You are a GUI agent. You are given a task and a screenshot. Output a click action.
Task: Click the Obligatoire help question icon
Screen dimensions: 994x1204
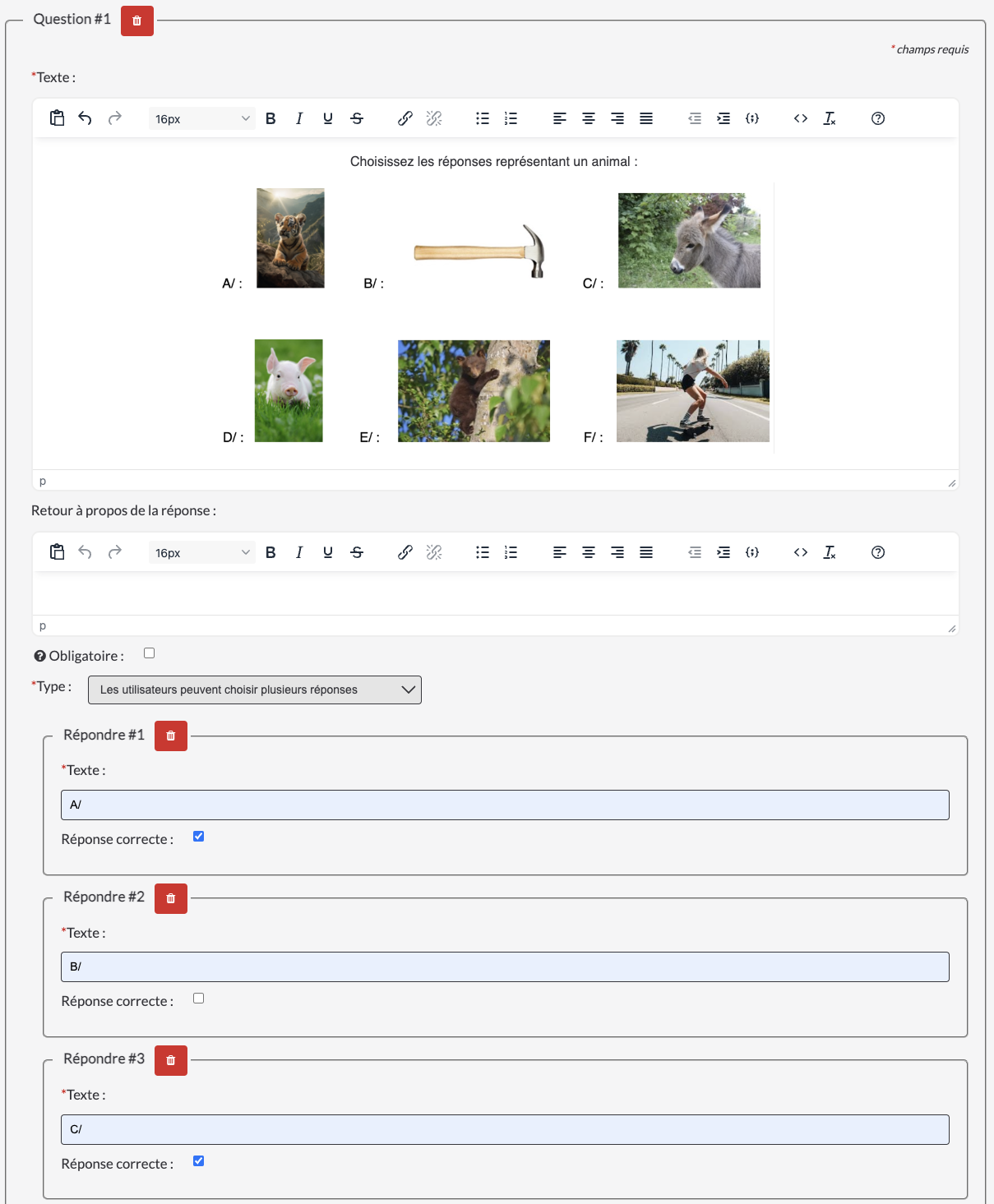click(x=39, y=656)
